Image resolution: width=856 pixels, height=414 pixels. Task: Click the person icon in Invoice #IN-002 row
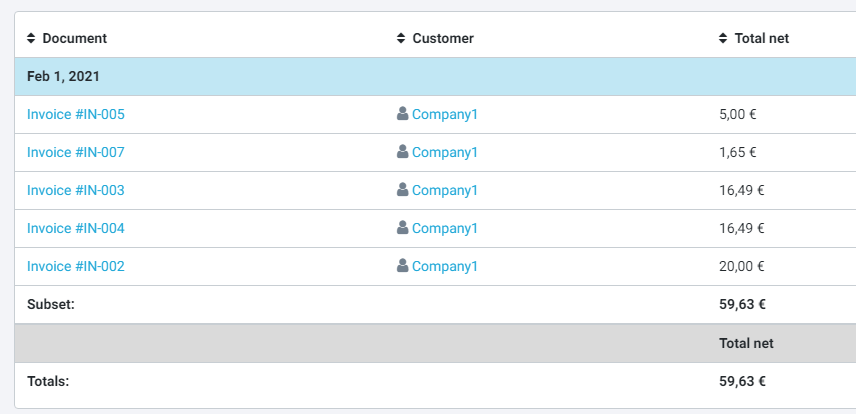[403, 266]
